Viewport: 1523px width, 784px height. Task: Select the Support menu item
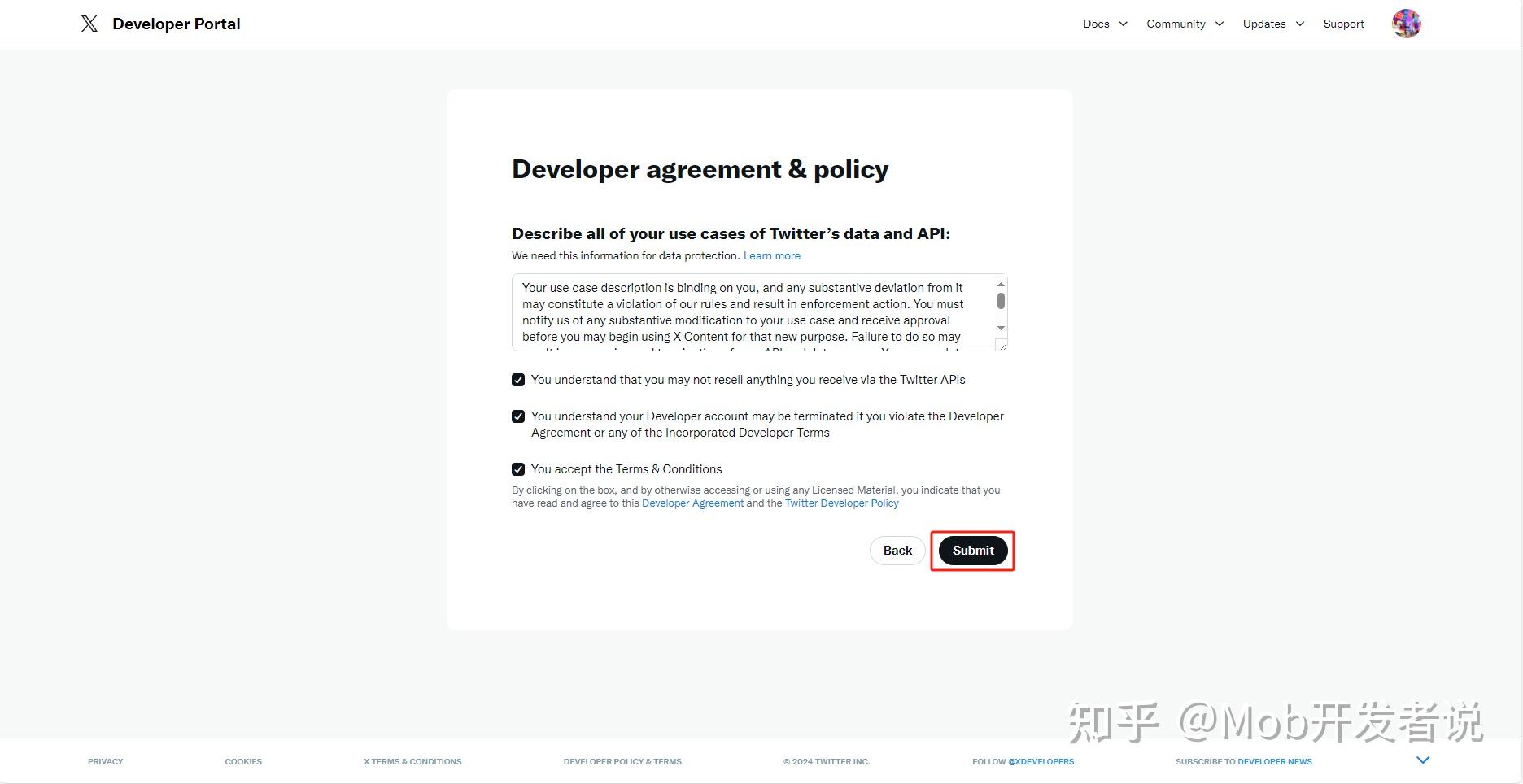click(1343, 24)
